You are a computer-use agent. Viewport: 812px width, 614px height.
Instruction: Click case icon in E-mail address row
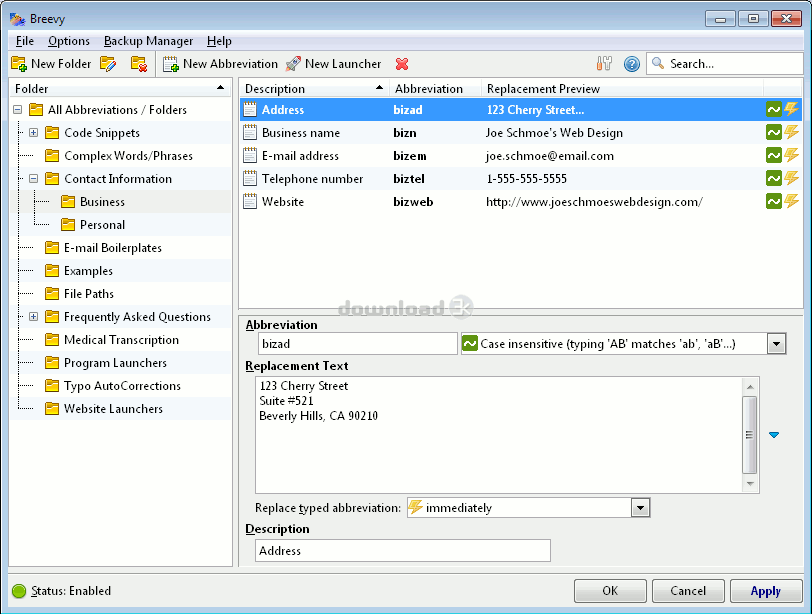point(774,155)
